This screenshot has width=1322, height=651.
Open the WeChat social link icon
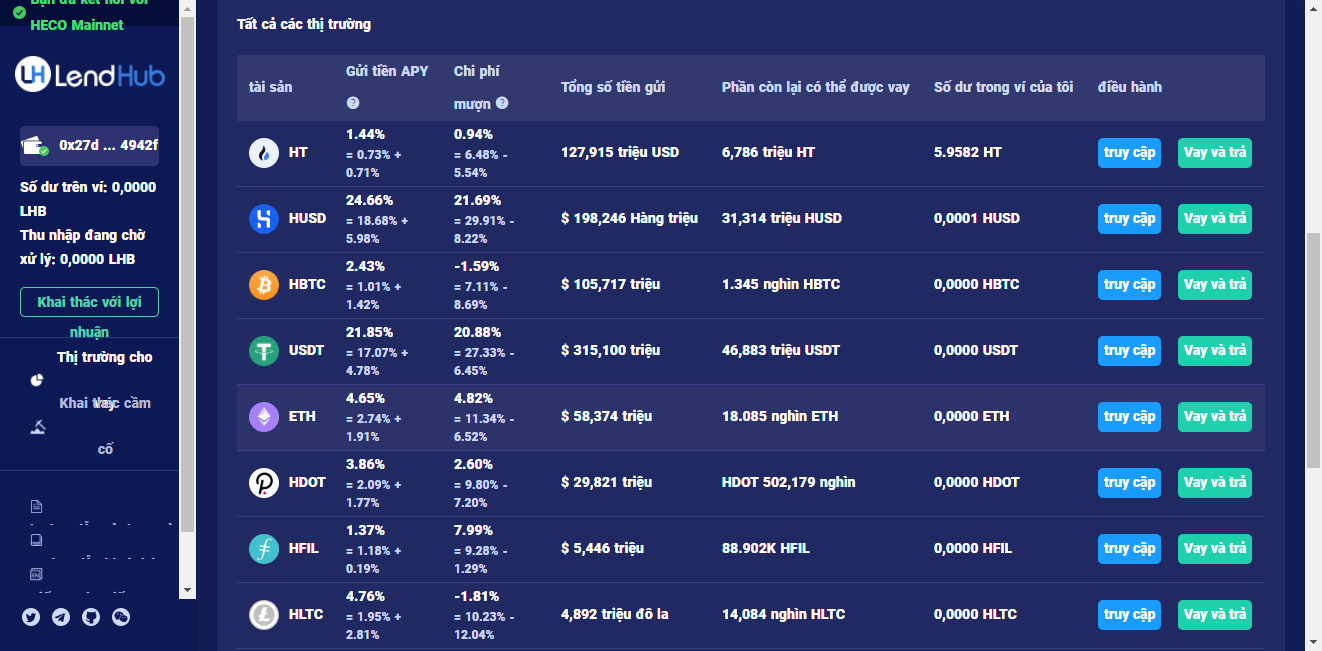(121, 617)
